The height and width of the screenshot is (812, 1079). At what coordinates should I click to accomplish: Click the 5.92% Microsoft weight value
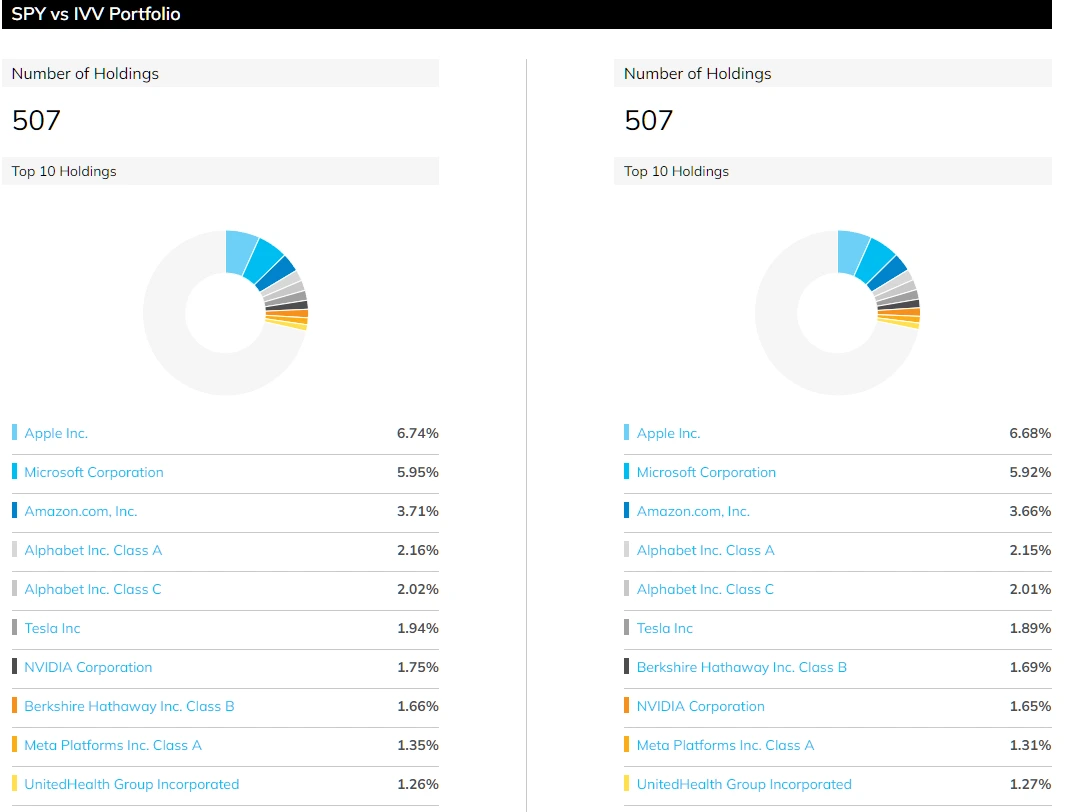coord(1030,472)
